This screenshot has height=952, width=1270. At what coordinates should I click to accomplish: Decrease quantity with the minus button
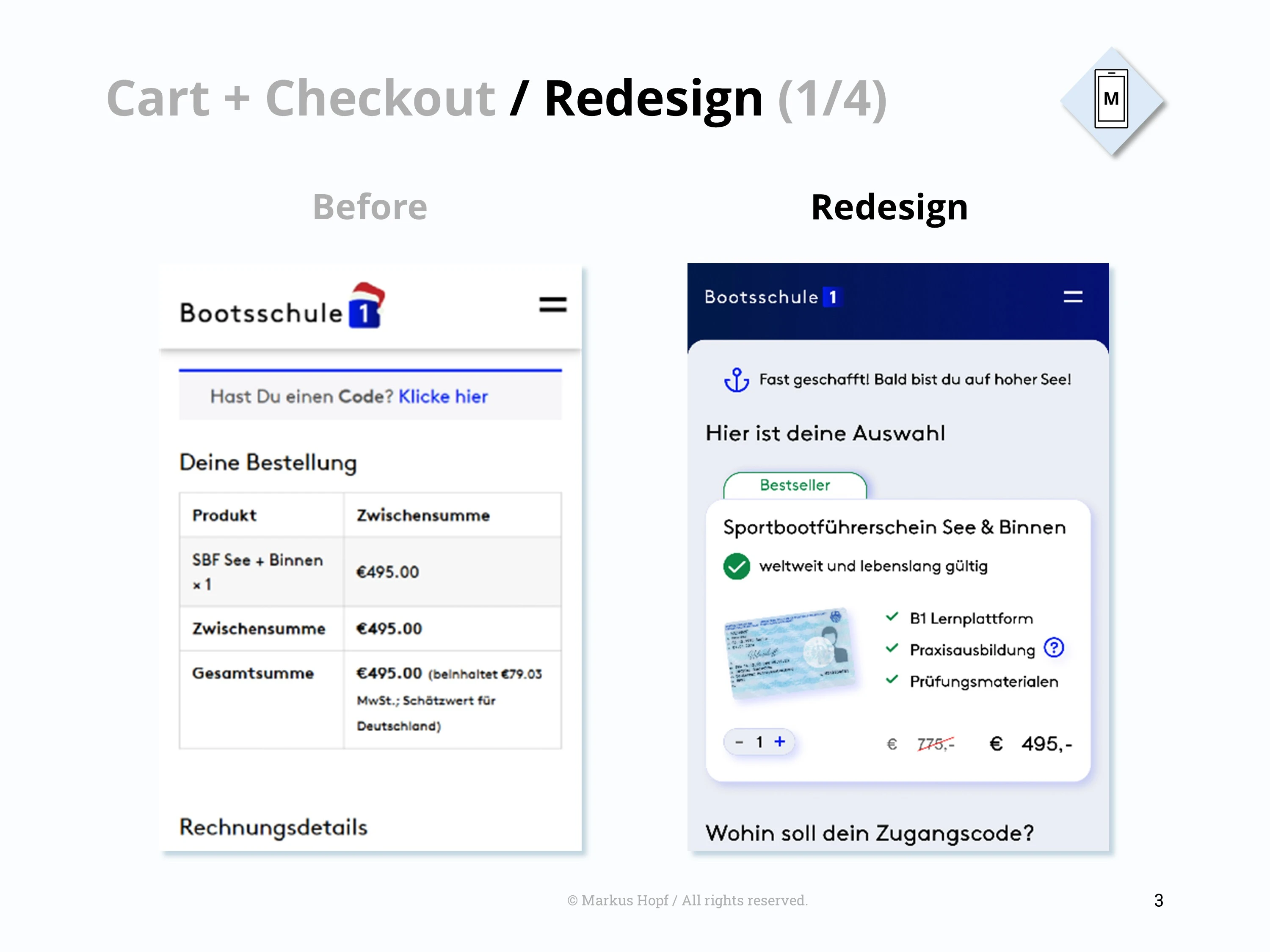740,742
